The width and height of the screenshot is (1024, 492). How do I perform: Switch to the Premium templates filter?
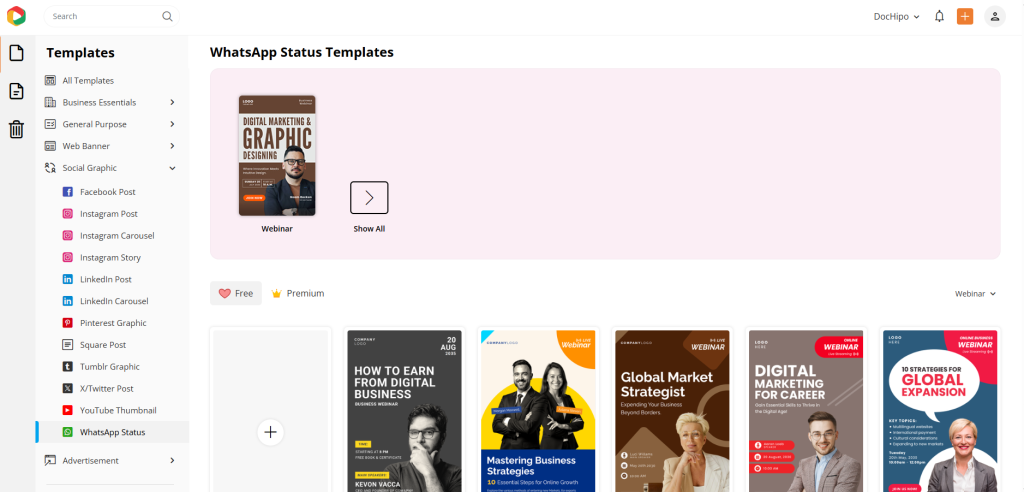click(297, 293)
